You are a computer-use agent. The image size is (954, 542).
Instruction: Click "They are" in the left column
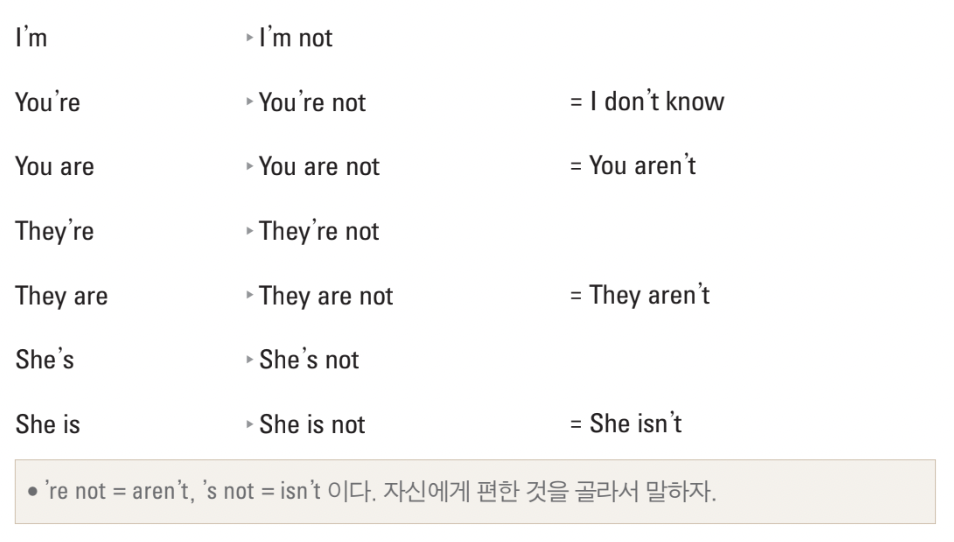tap(61, 296)
